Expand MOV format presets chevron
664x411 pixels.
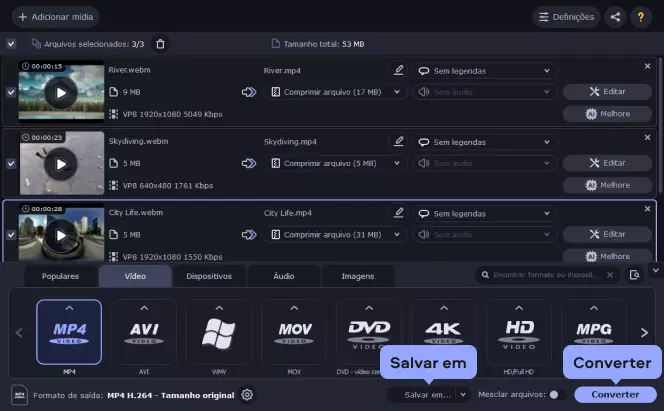(294, 308)
